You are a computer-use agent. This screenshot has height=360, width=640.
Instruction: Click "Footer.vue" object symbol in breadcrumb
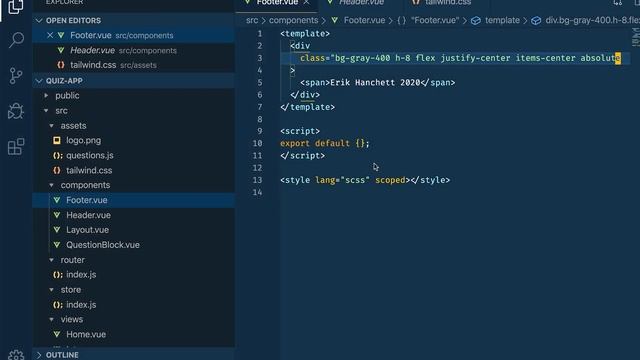click(x=435, y=20)
